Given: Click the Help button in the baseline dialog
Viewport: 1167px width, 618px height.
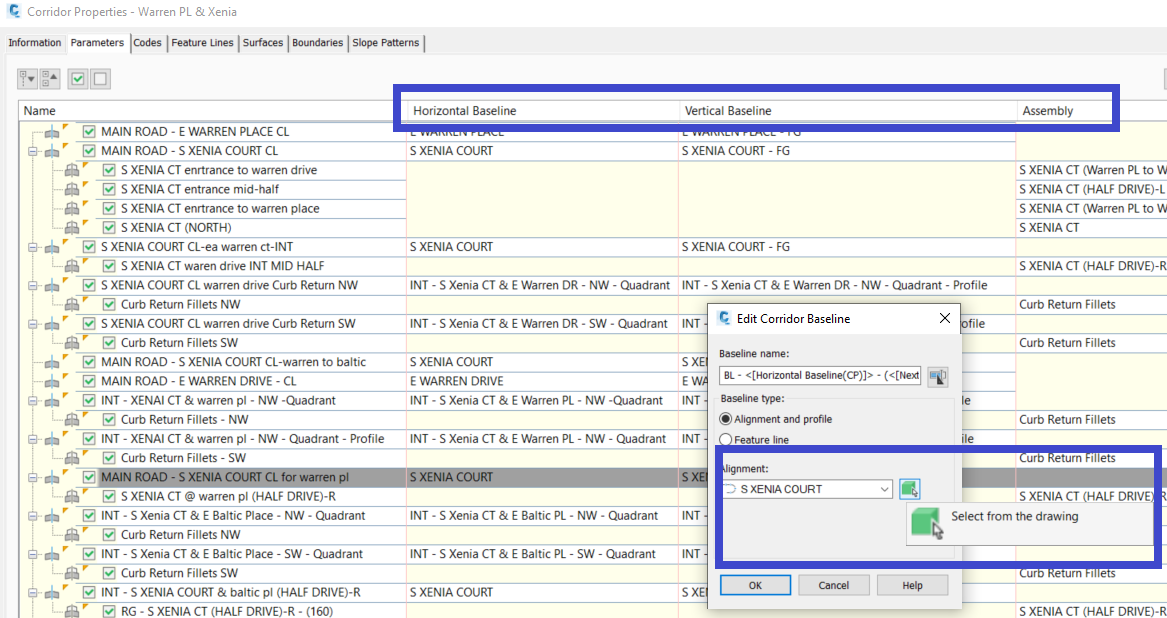Looking at the screenshot, I should point(912,585).
